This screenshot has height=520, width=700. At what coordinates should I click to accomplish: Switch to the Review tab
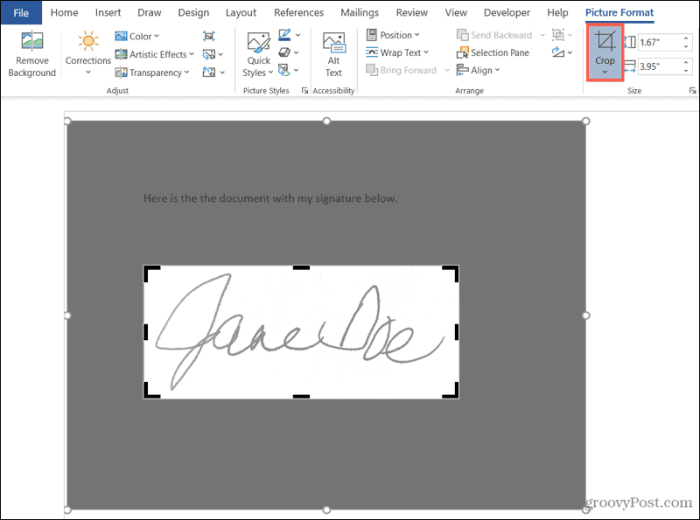[412, 12]
